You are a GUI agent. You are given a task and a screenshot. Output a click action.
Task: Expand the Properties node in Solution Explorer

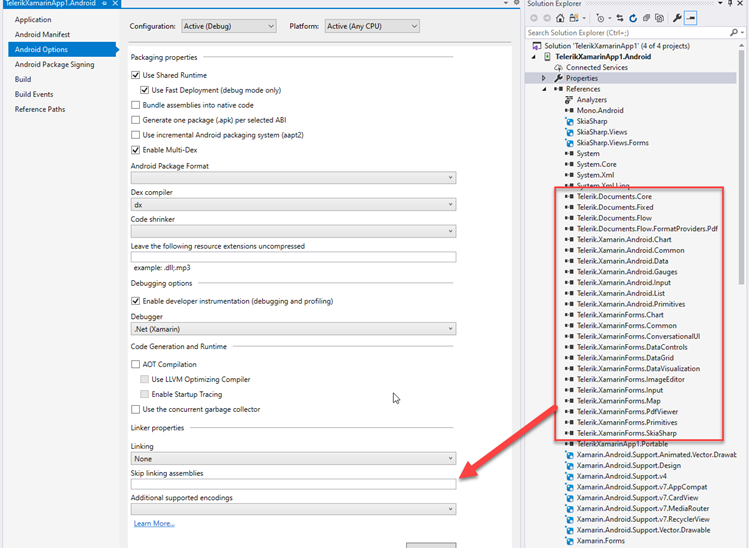tap(544, 78)
